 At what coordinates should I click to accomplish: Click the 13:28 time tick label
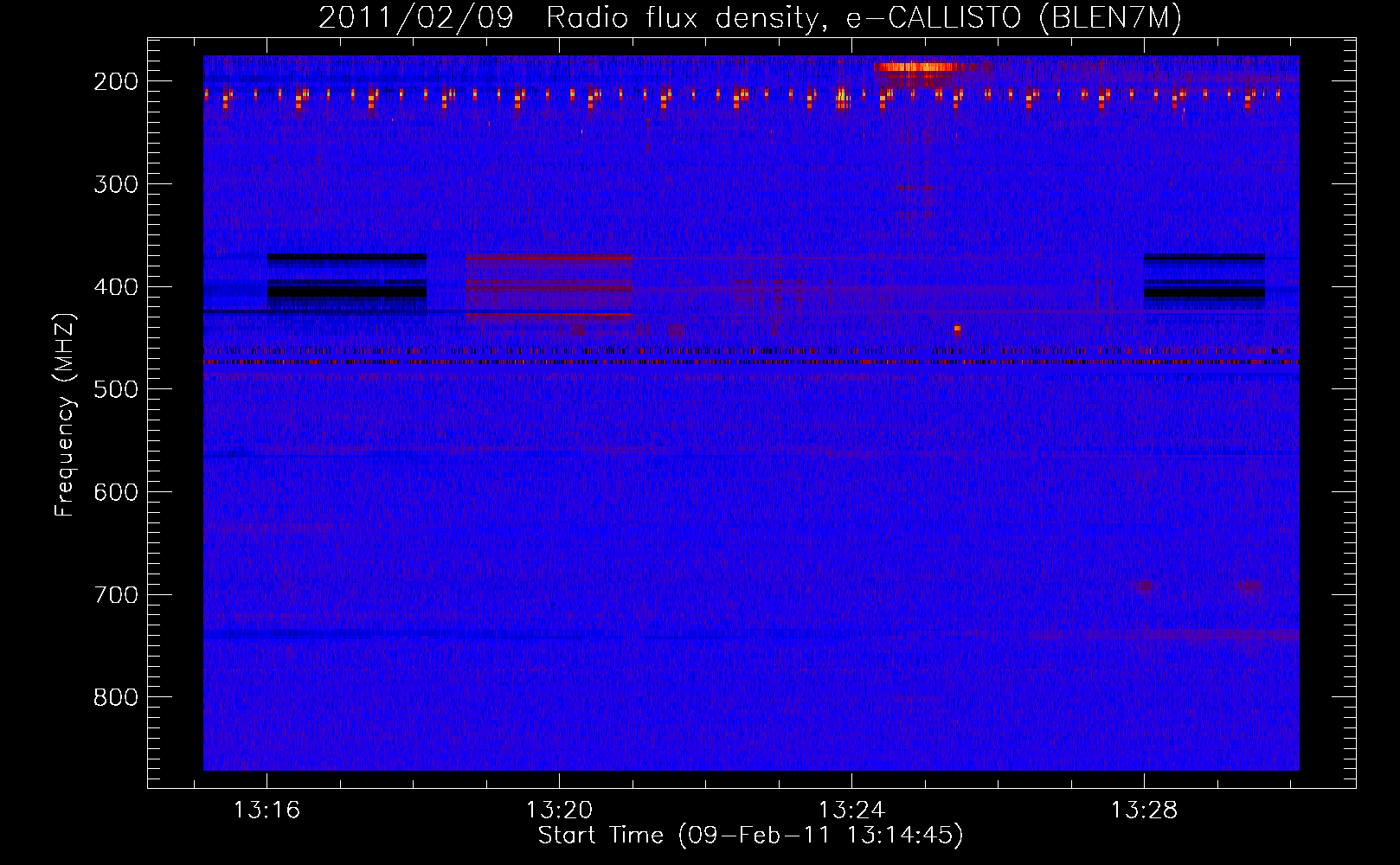click(1144, 811)
